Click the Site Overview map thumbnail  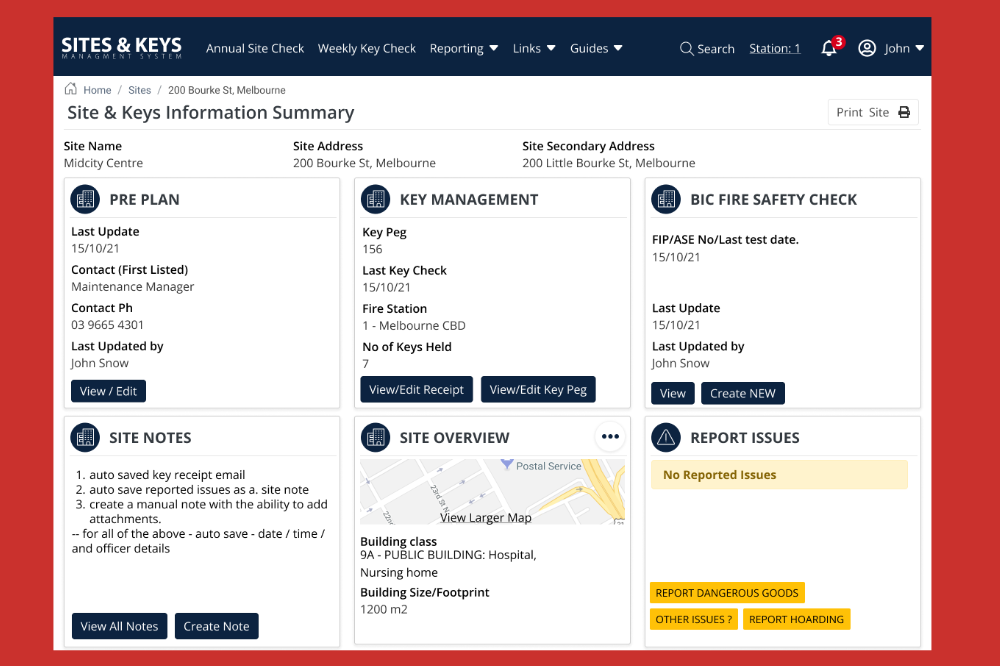(x=492, y=492)
